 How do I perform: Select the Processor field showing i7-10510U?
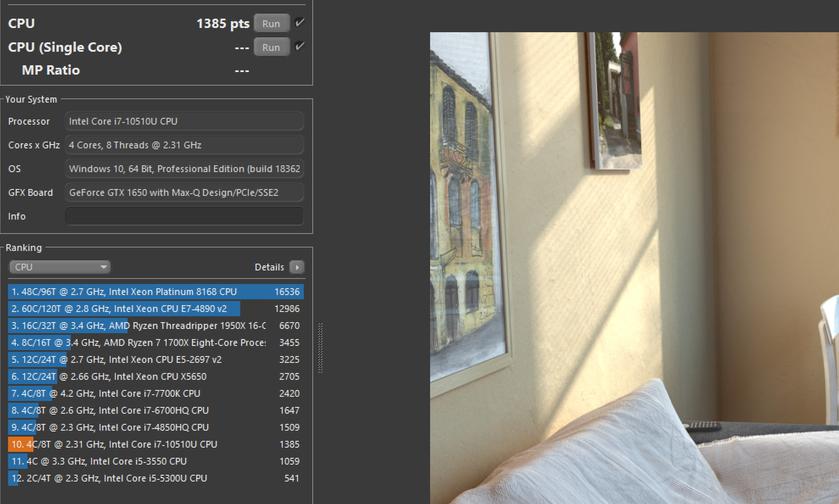point(184,121)
